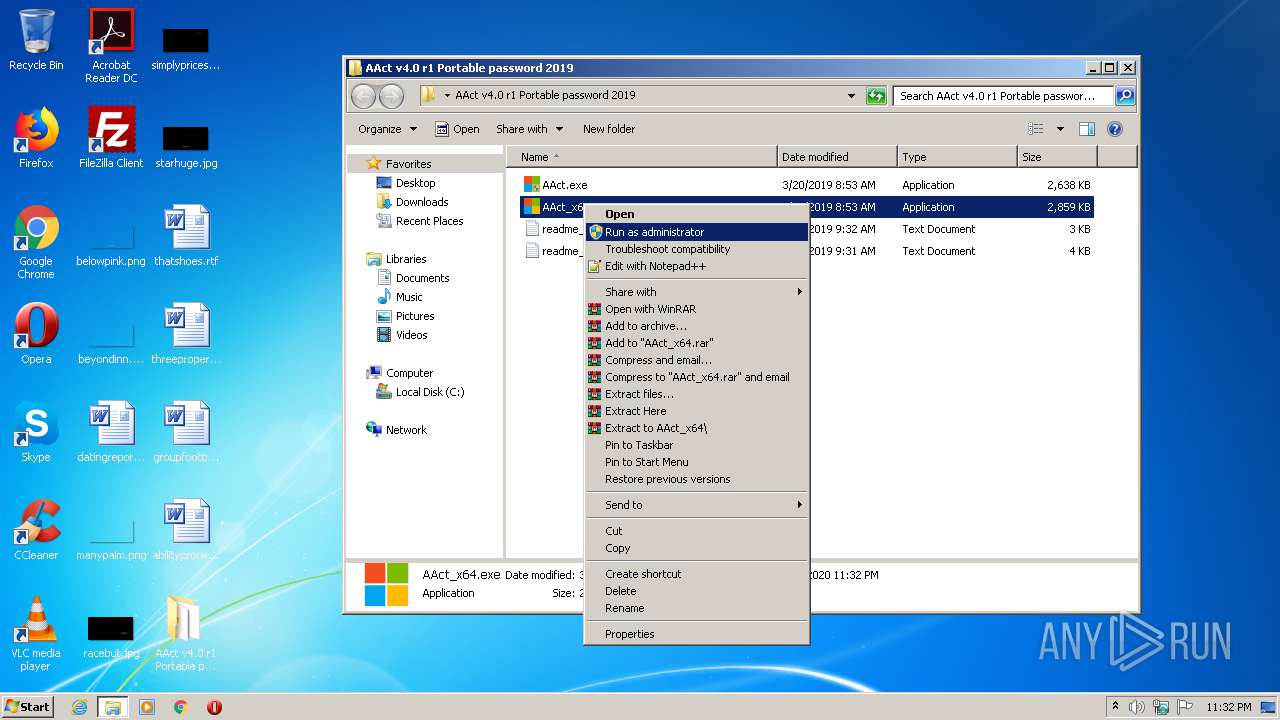Choose Open with WinRAR
Viewport: 1280px width, 720px height.
(x=697, y=309)
